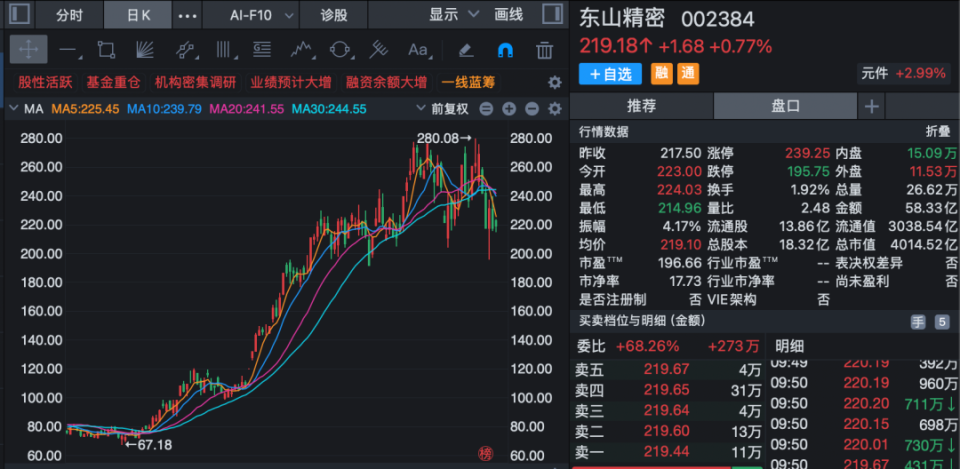Viewport: 960px width, 469px height.
Task: Click the 卖五 219.67 order row
Action: [667, 369]
